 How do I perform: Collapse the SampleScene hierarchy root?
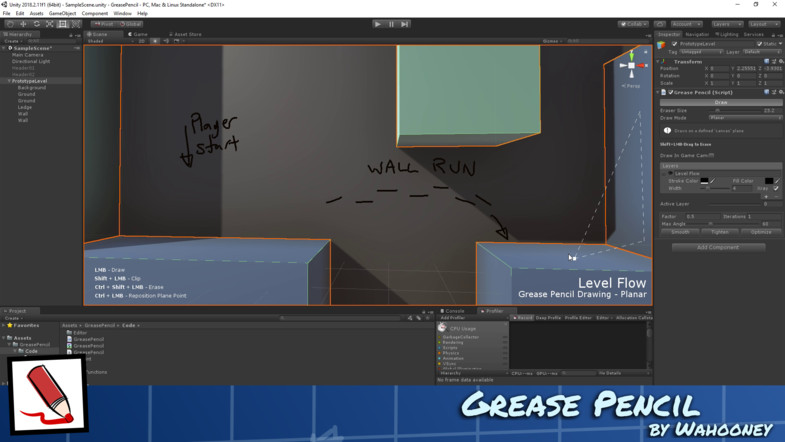4,48
